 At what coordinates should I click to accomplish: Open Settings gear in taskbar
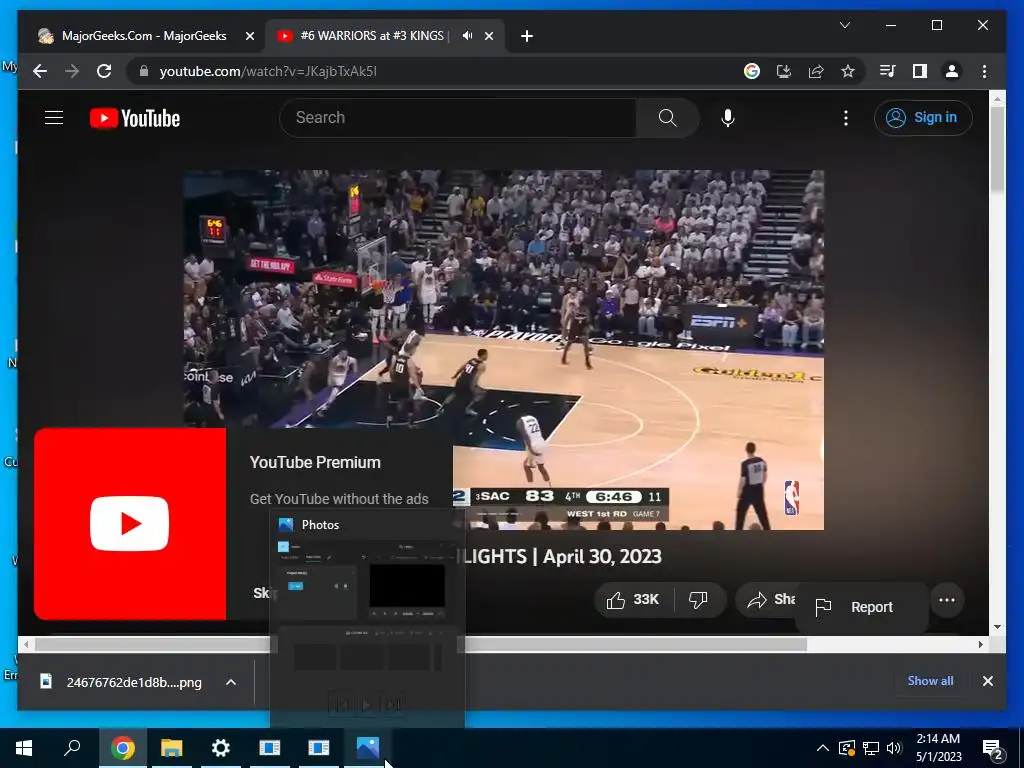point(221,748)
